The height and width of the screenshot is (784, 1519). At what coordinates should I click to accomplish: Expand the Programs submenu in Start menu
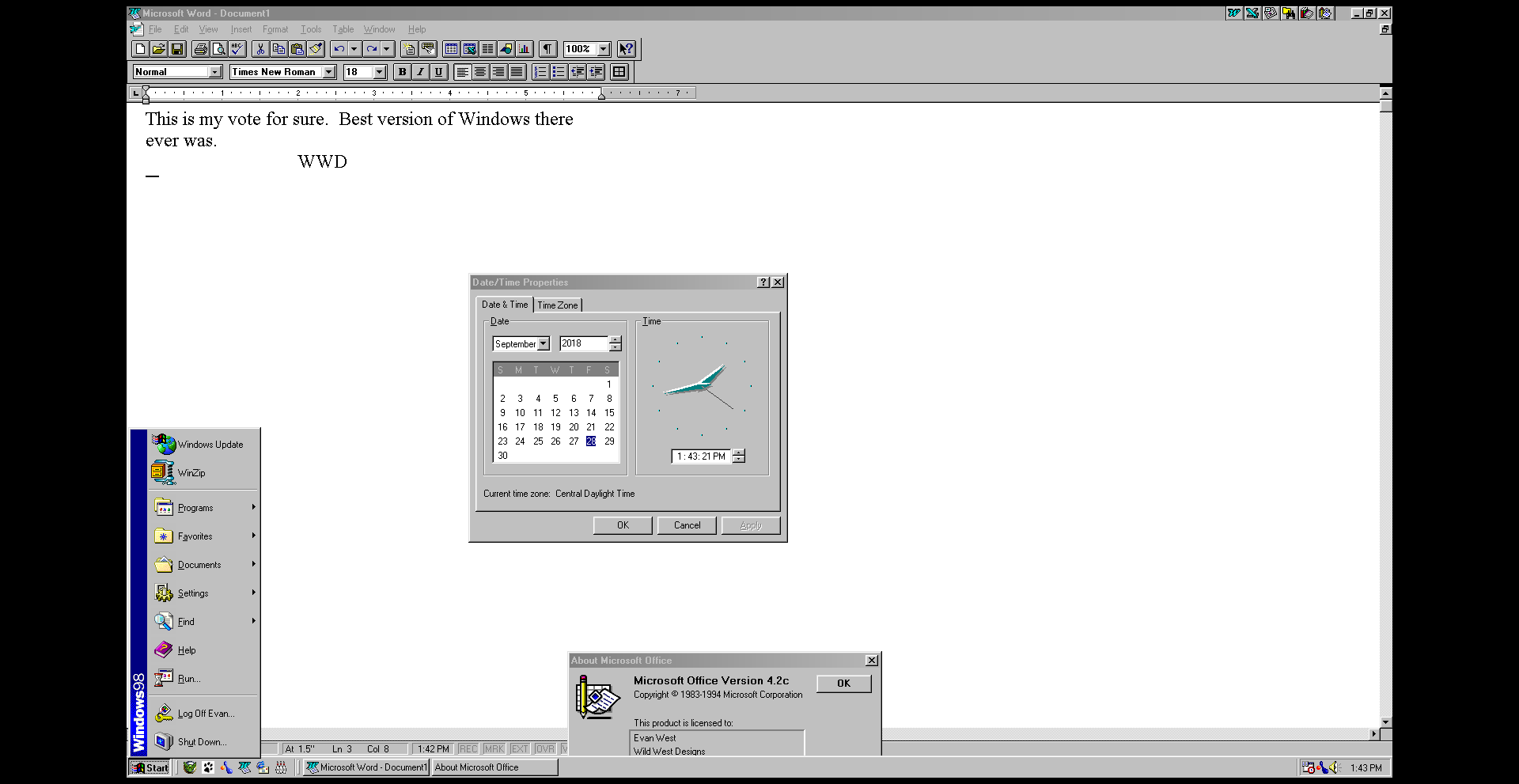[x=204, y=508]
